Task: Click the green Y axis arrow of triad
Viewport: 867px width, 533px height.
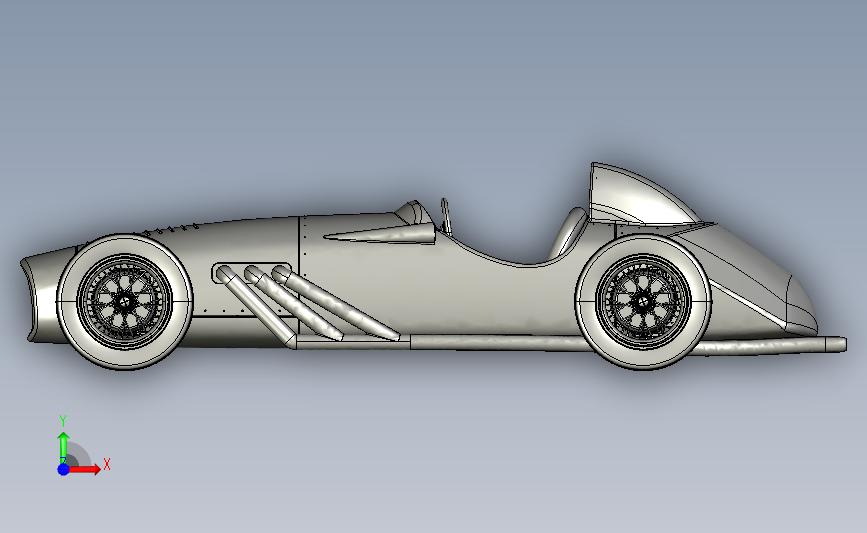Action: coord(64,447)
